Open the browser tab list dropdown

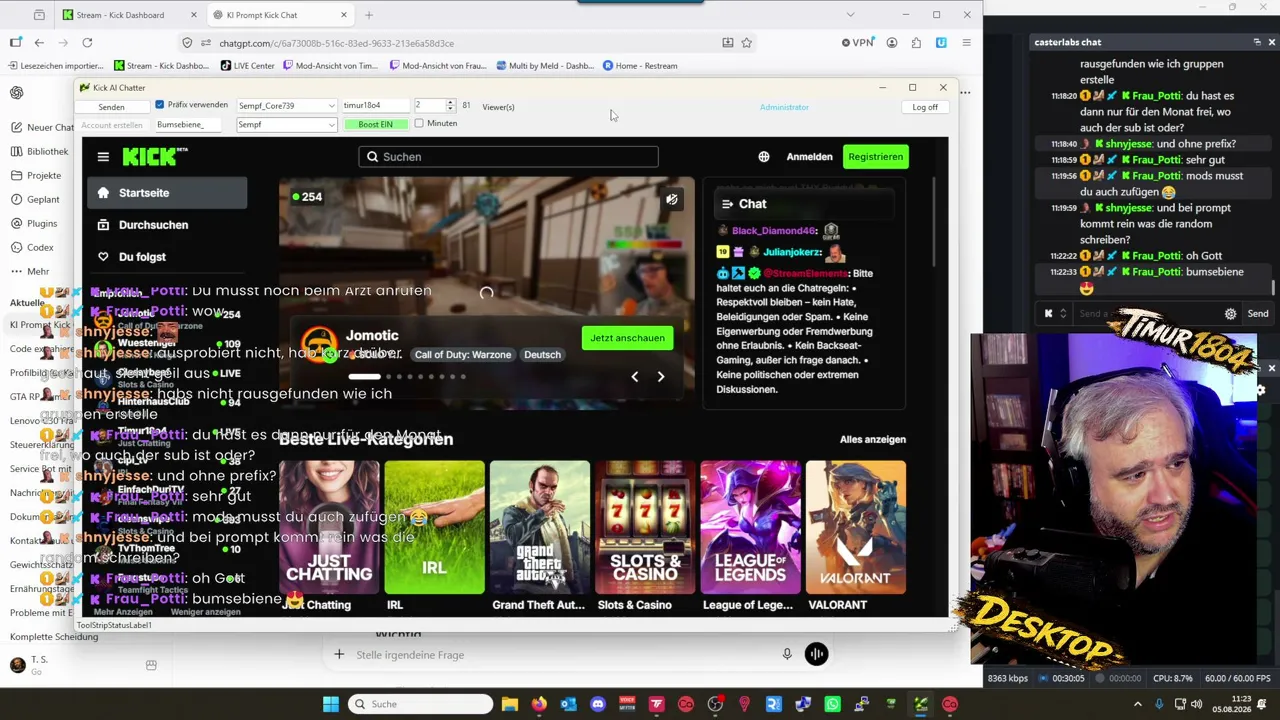[x=850, y=15]
